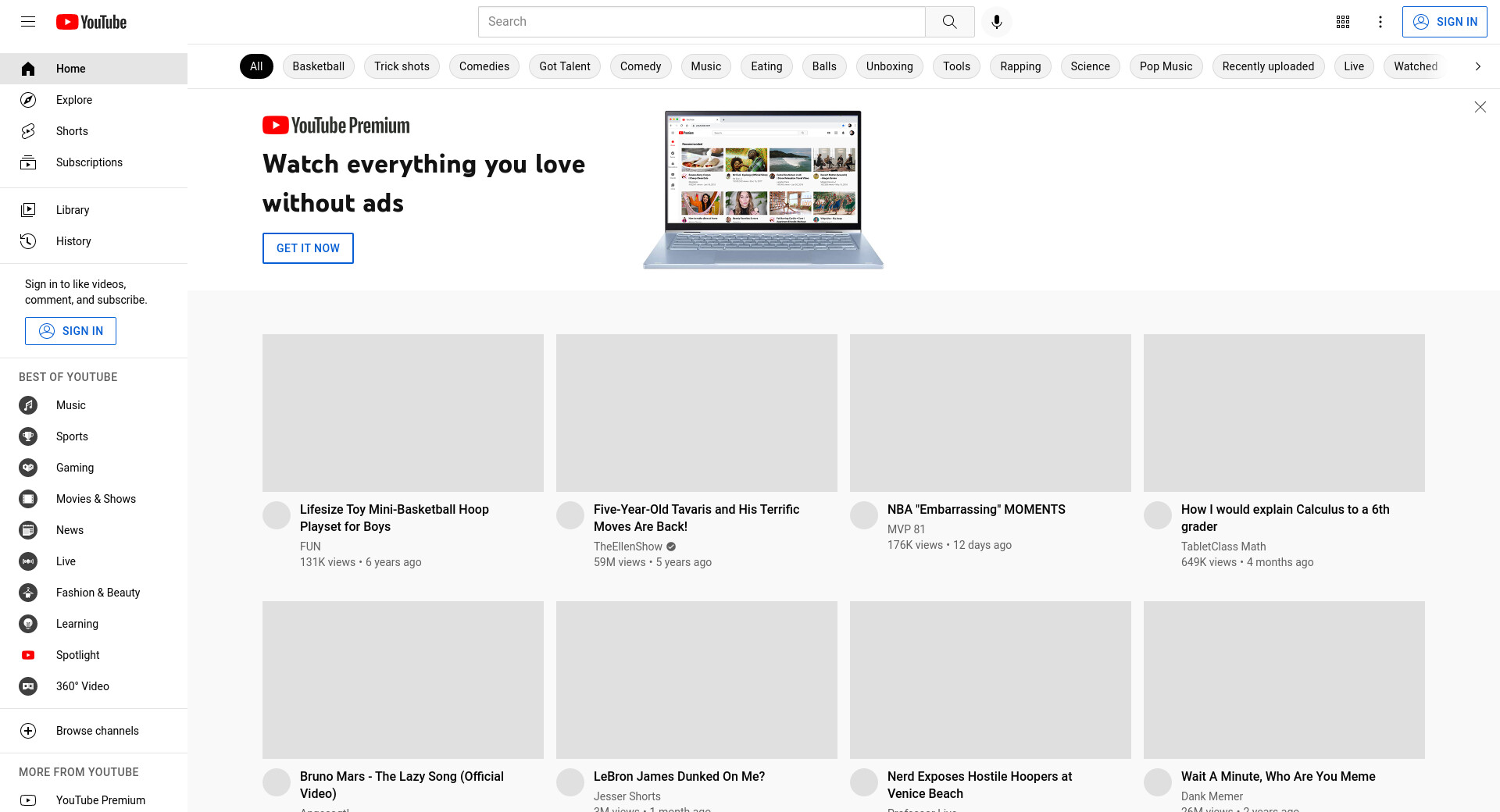Viewport: 1500px width, 812px height.
Task: Open Shorts from the sidebar
Action: click(x=94, y=131)
